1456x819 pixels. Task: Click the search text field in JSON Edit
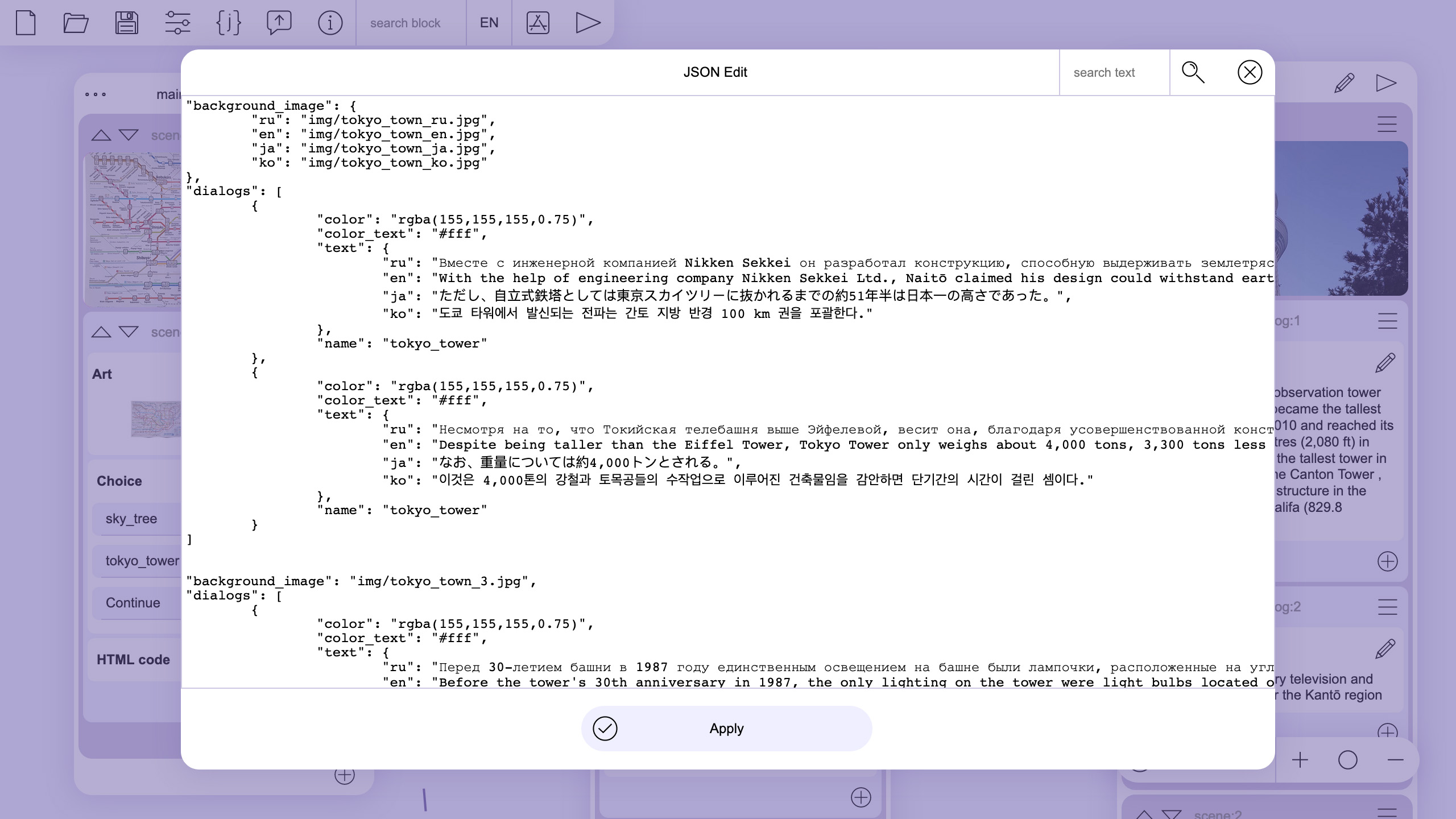pyautogui.click(x=1113, y=72)
